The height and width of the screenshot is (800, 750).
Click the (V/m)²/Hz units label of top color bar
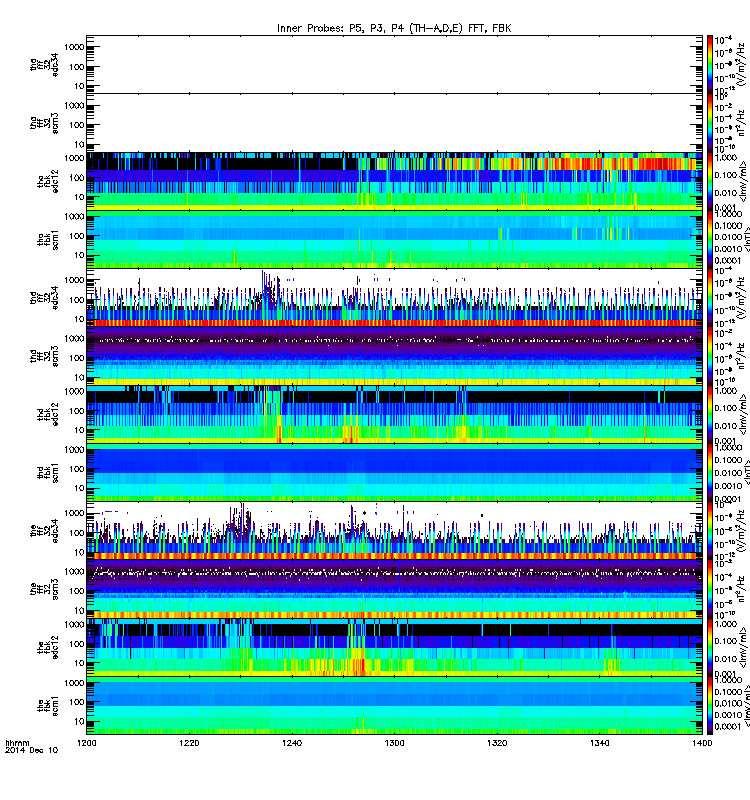(742, 64)
